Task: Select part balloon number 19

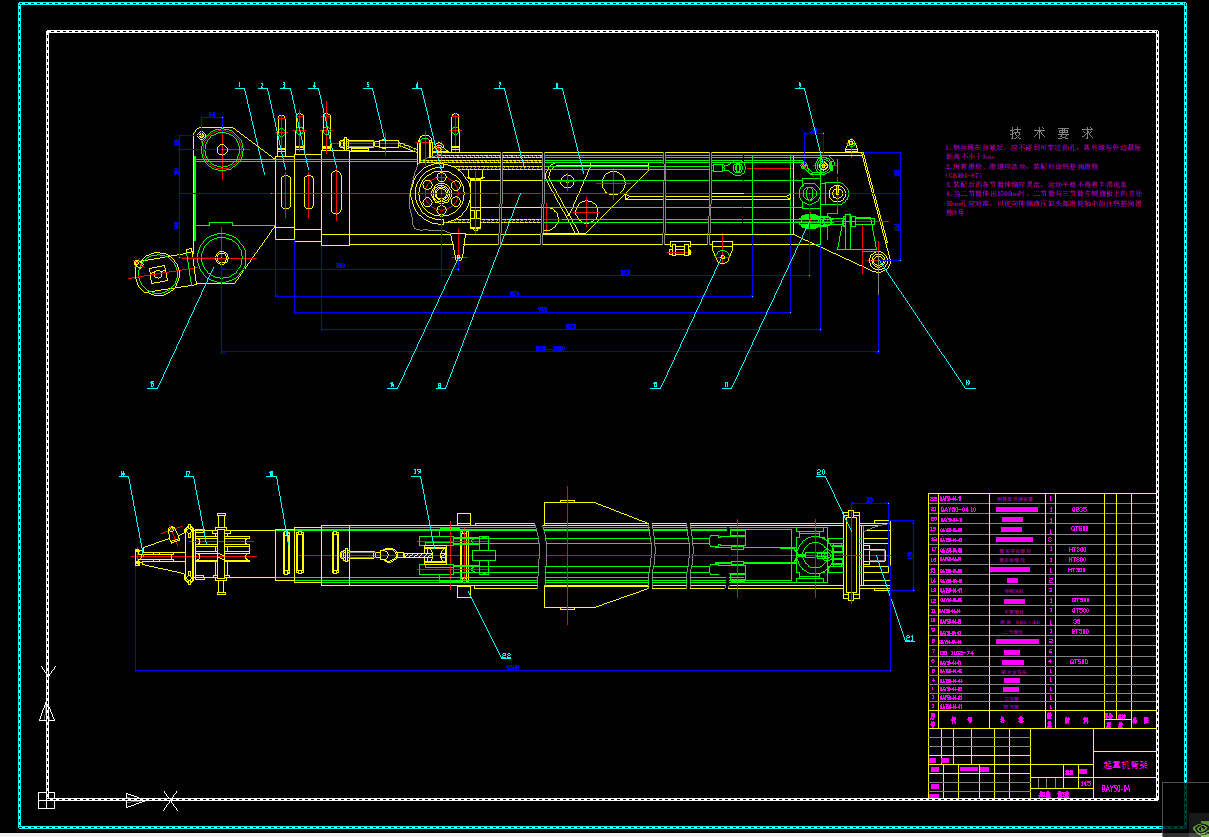Action: tap(417, 471)
